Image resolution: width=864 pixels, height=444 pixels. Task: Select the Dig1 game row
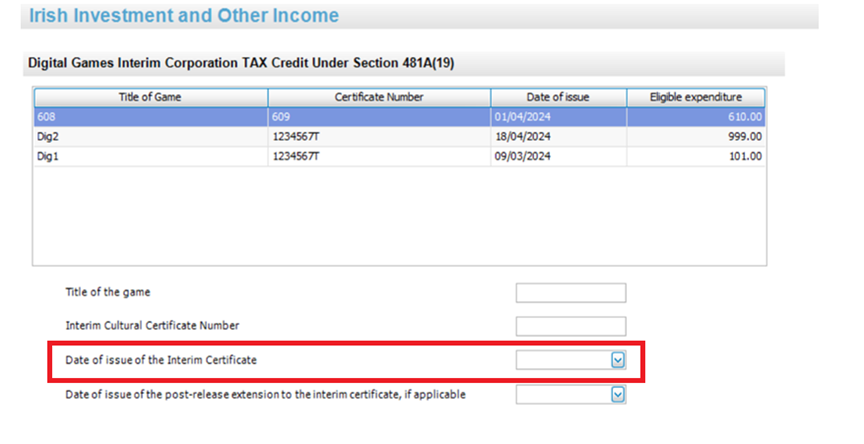[x=399, y=156]
